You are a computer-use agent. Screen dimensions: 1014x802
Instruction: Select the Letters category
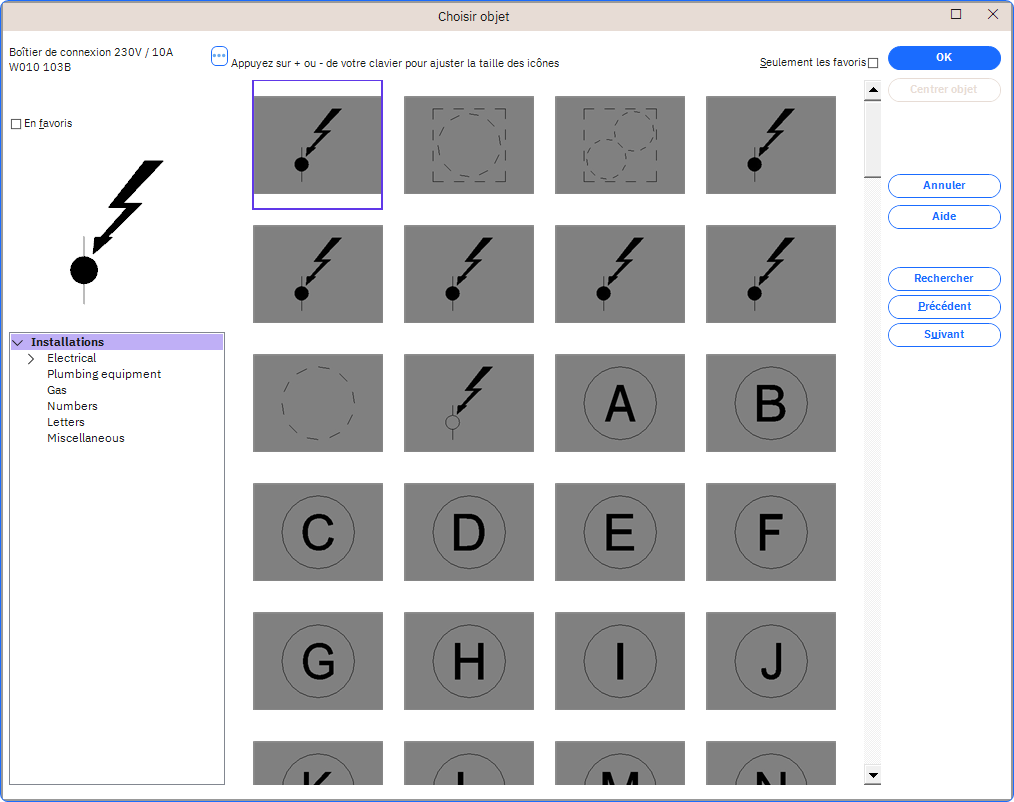pyautogui.click(x=66, y=422)
